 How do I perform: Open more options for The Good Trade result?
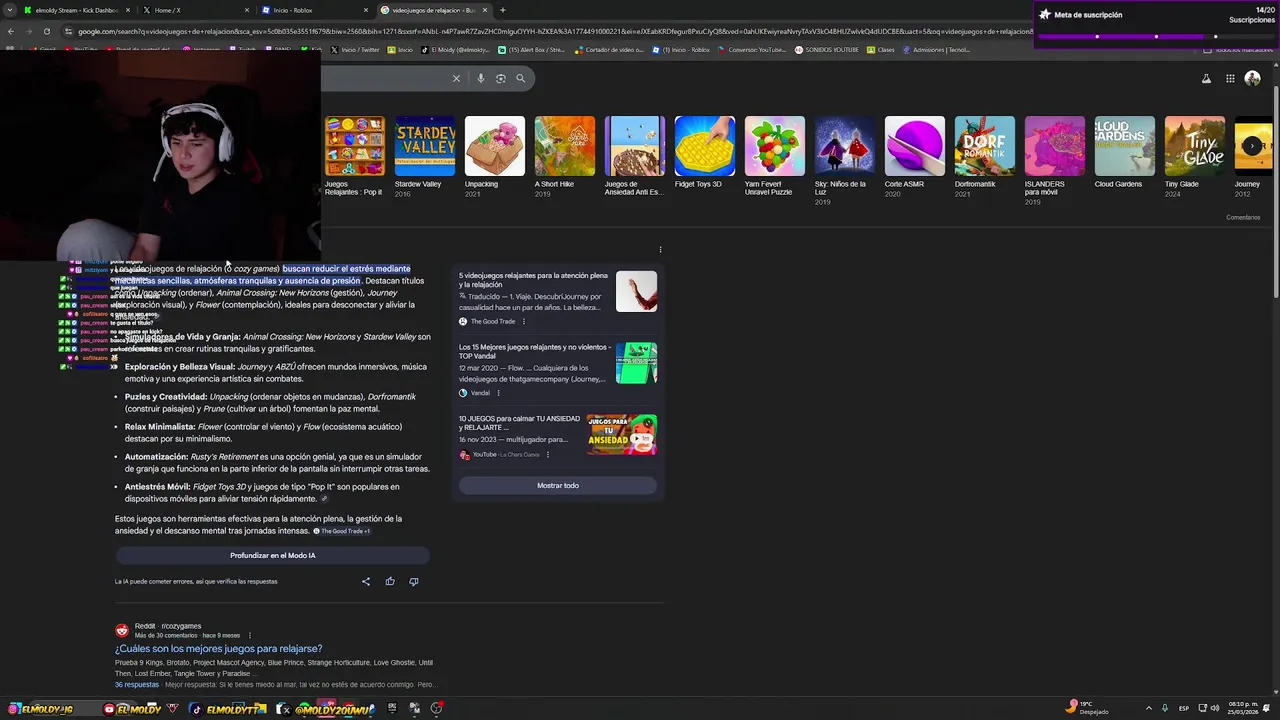point(524,321)
